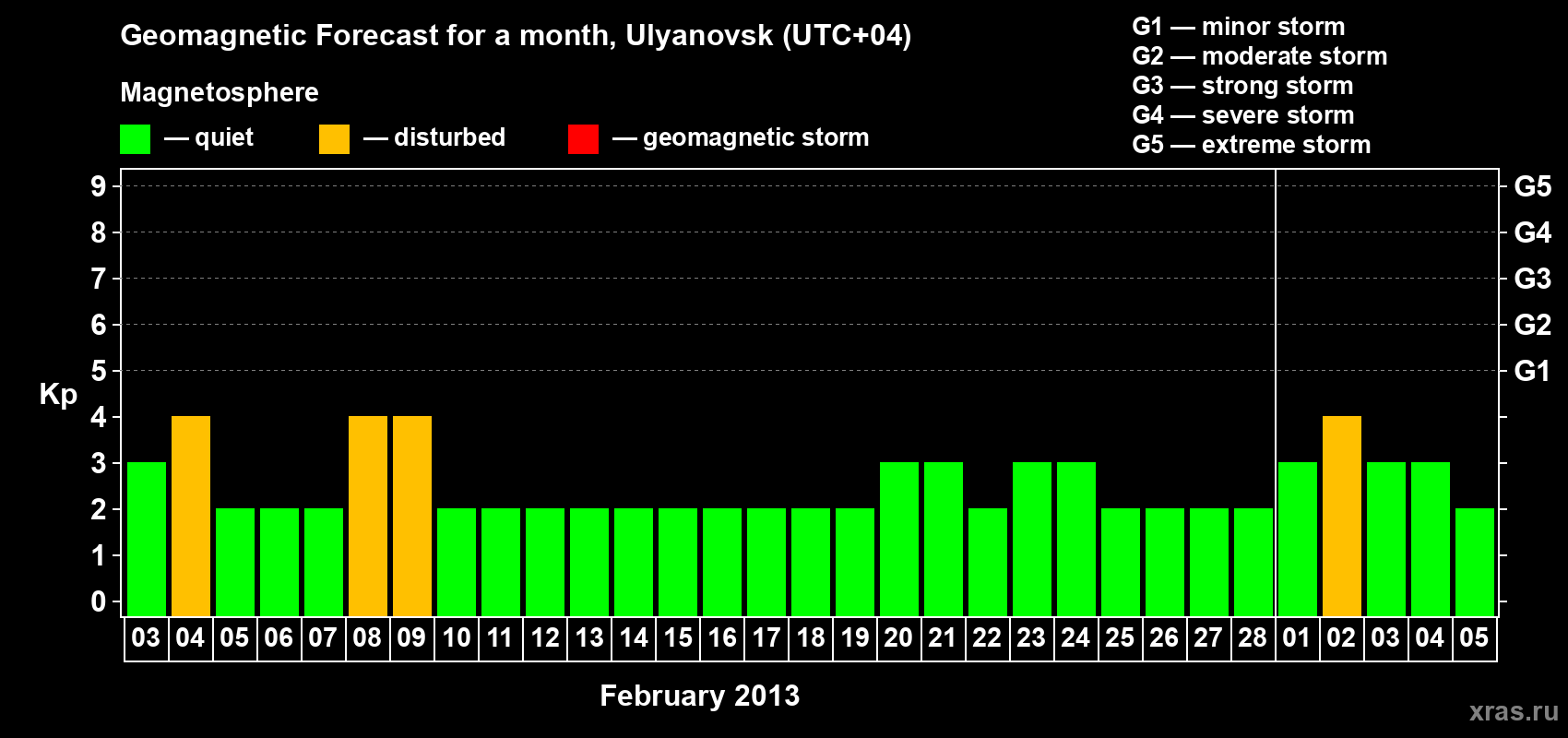1568x738 pixels.
Task: Click the red geomagnetic storm legend swatch
Action: click(583, 139)
